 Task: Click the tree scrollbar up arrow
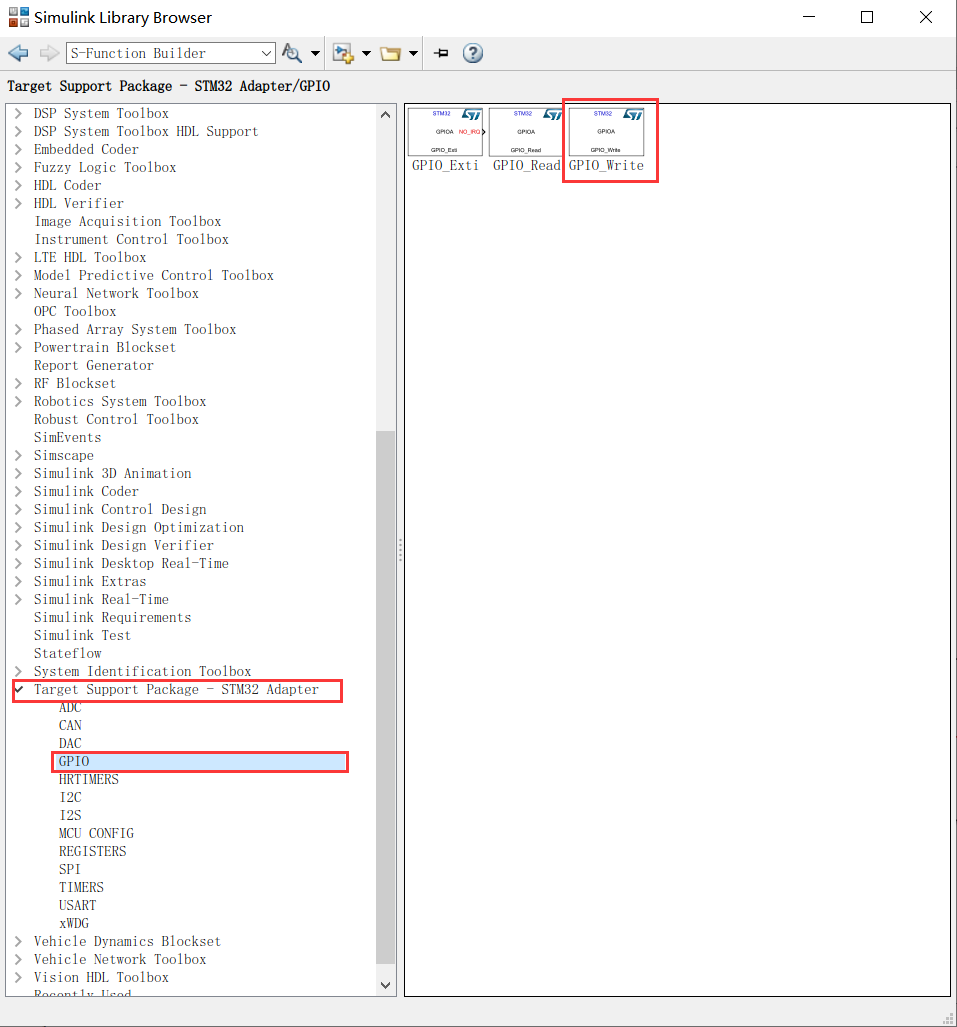(x=386, y=115)
